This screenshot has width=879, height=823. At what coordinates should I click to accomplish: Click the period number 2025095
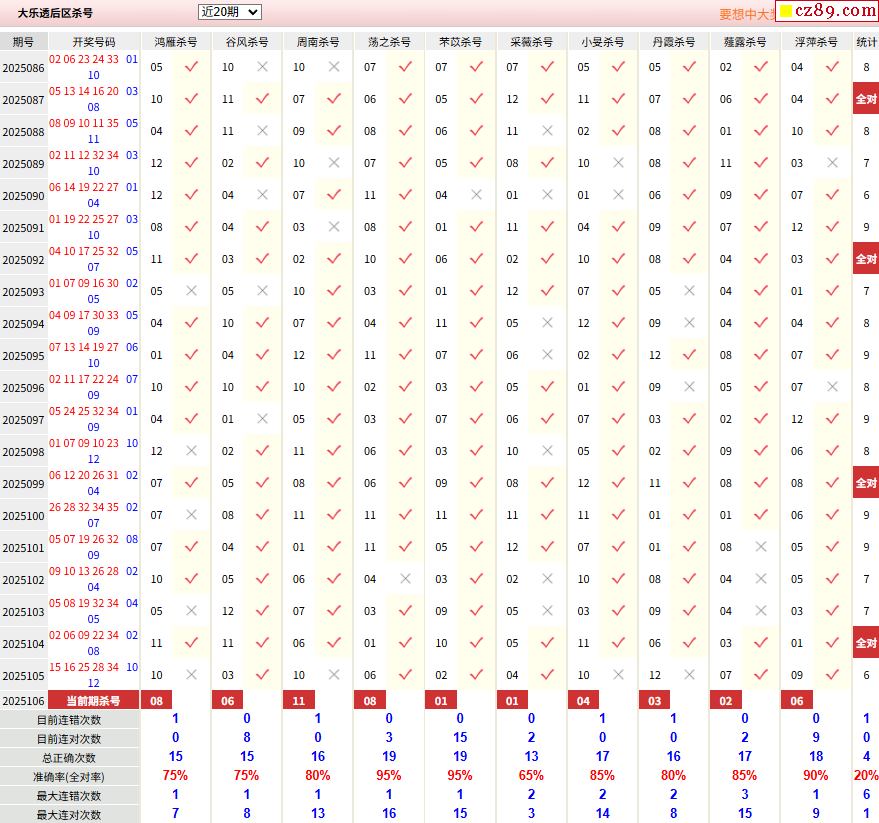[x=24, y=356]
